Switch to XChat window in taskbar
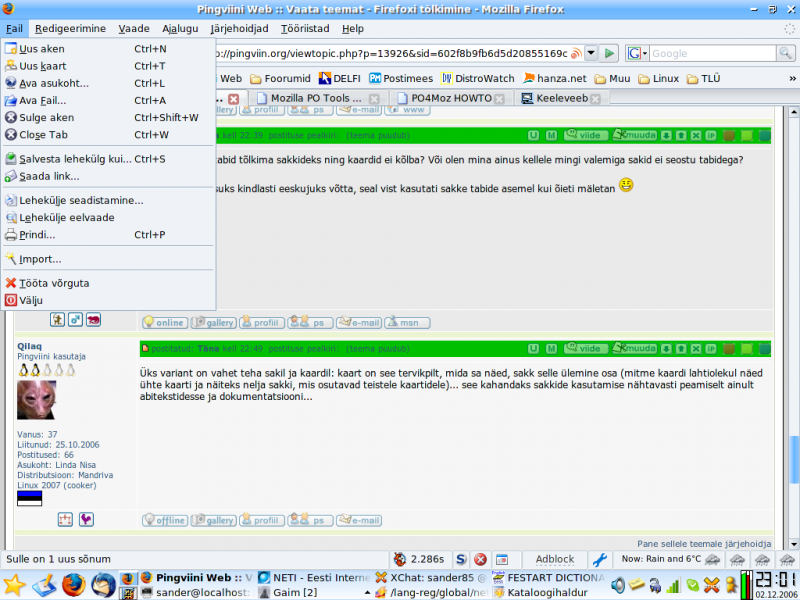The width and height of the screenshot is (800, 600). pyautogui.click(x=432, y=578)
